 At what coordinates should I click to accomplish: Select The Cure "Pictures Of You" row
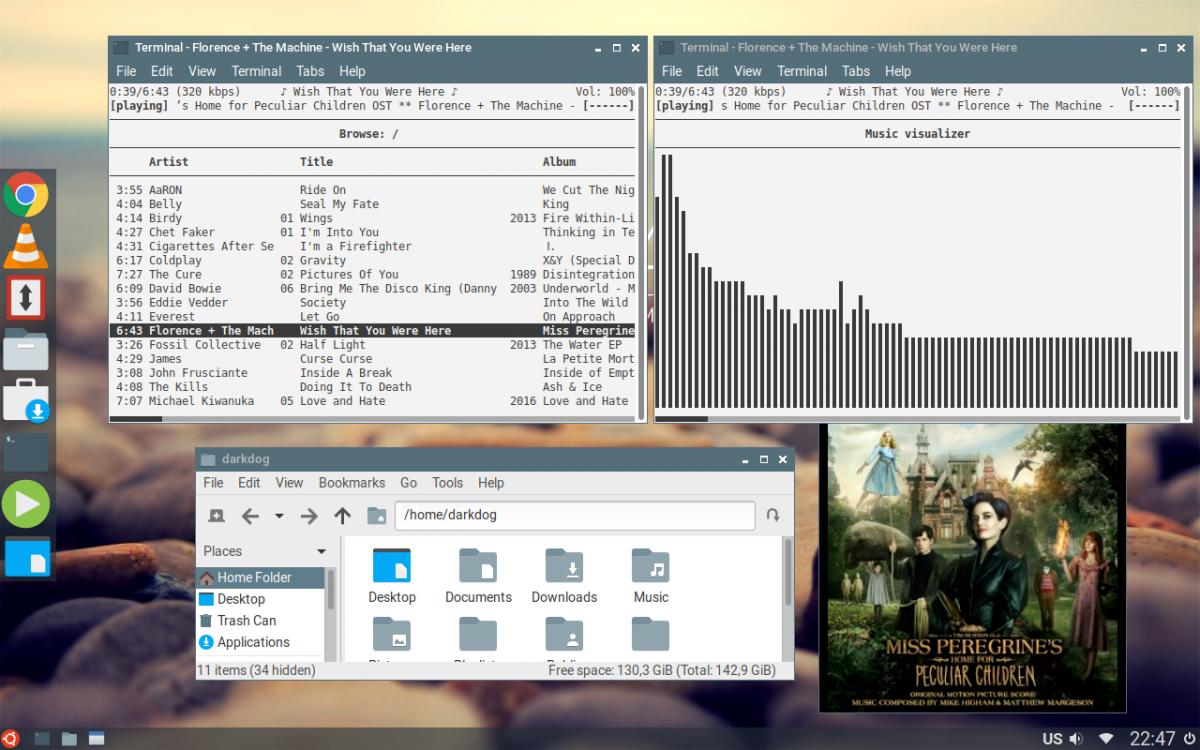point(372,274)
